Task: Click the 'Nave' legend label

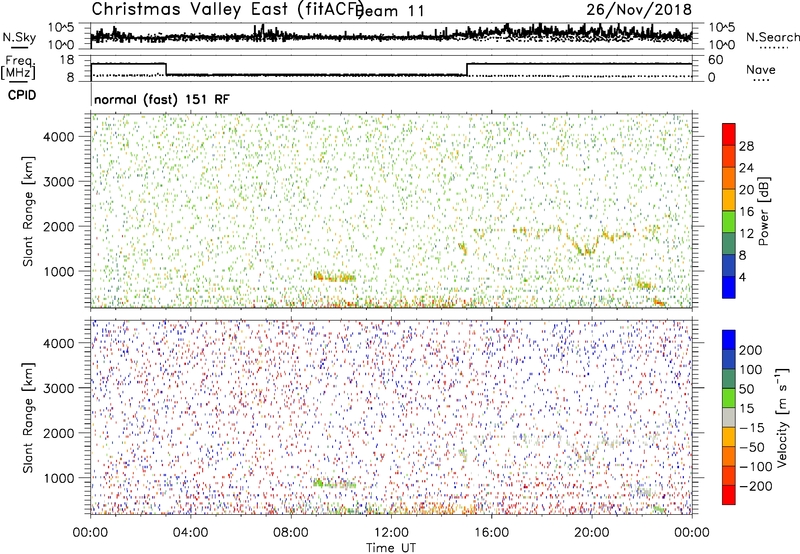Action: (x=760, y=69)
